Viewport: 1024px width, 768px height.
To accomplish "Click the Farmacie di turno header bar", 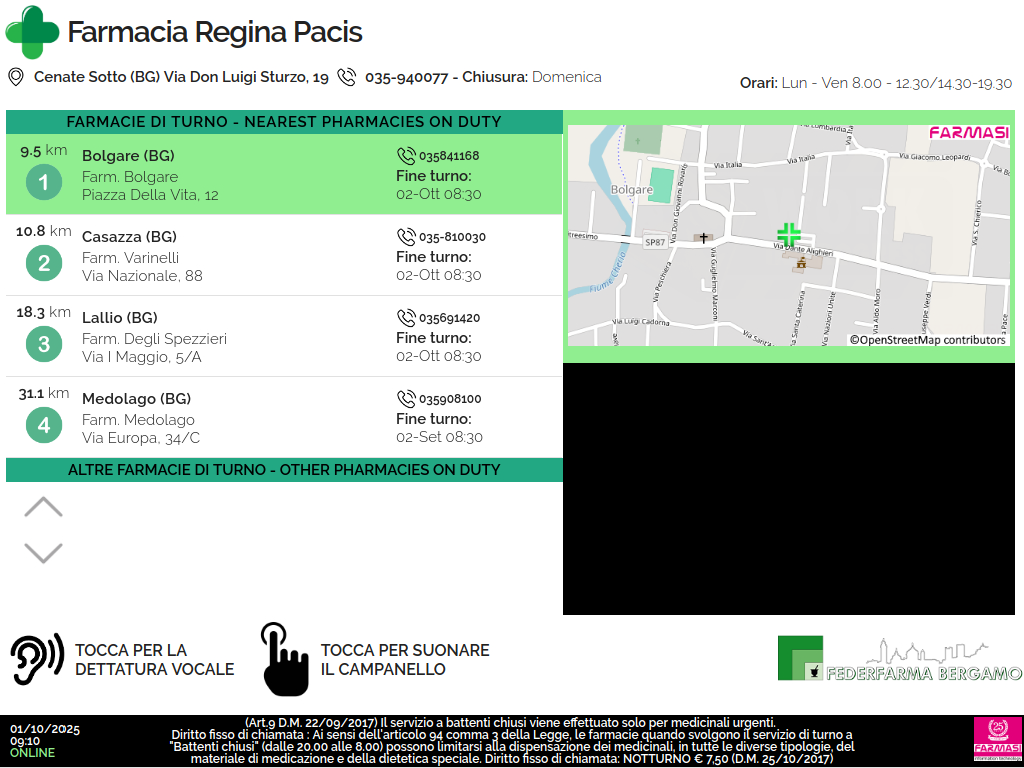I will [x=284, y=122].
